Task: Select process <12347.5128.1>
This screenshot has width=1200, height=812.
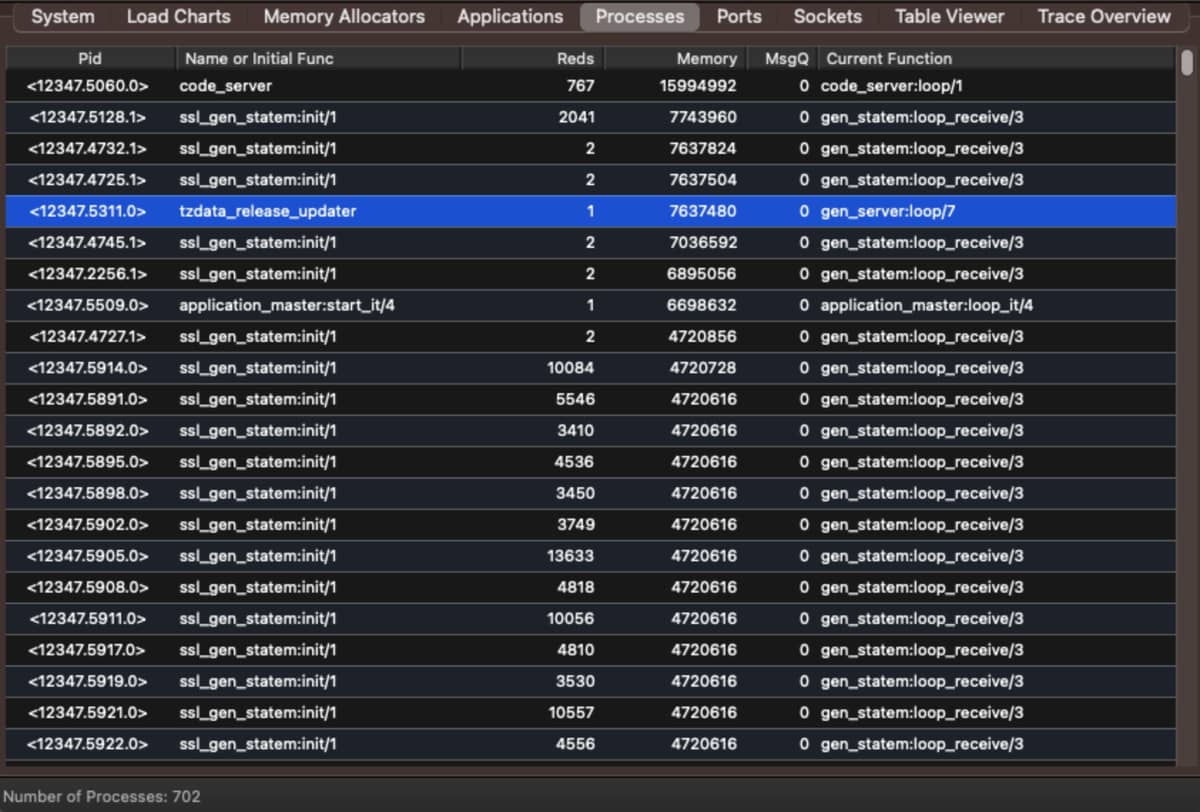Action: pyautogui.click(x=590, y=117)
